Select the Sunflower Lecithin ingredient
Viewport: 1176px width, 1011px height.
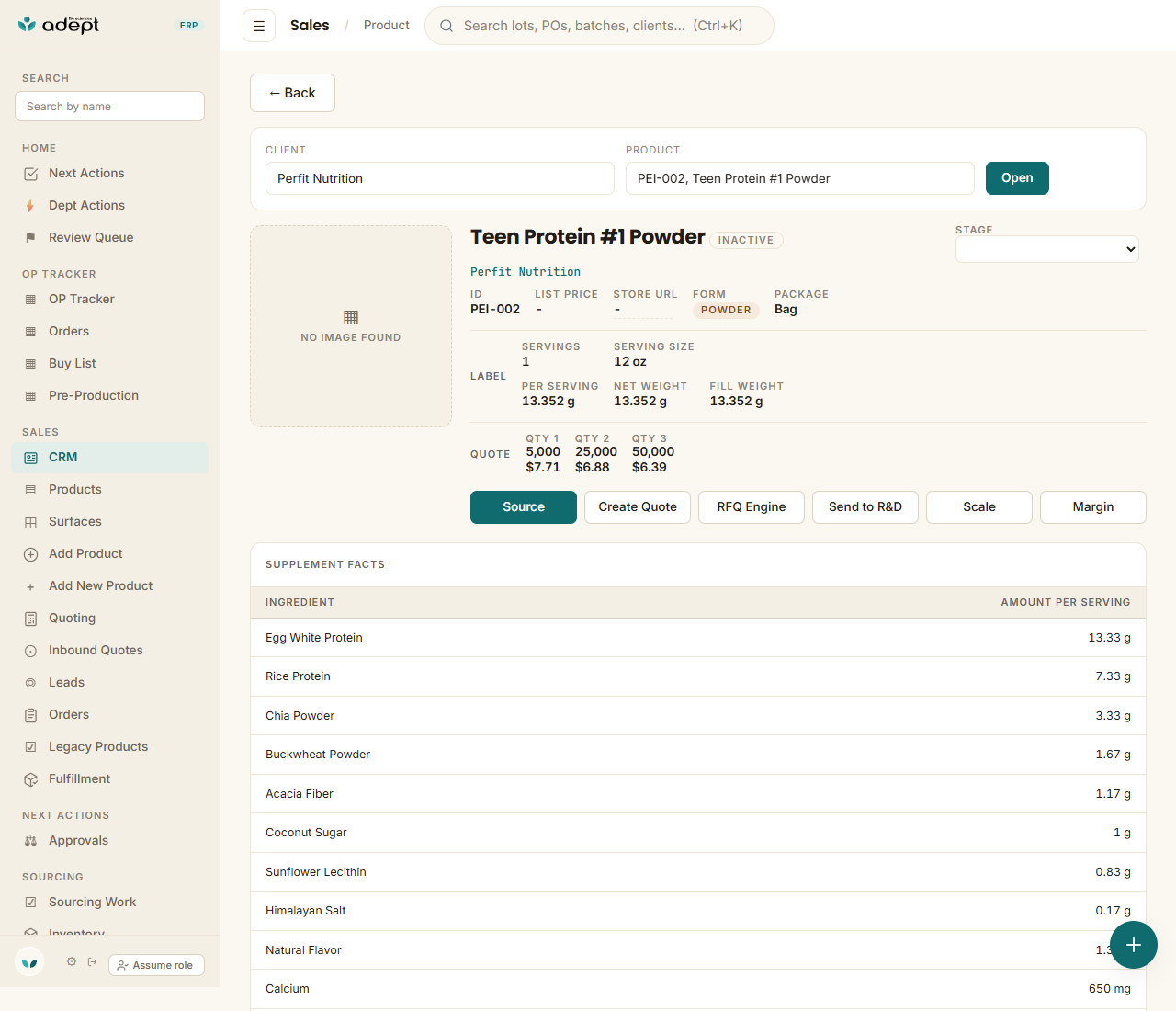698,872
